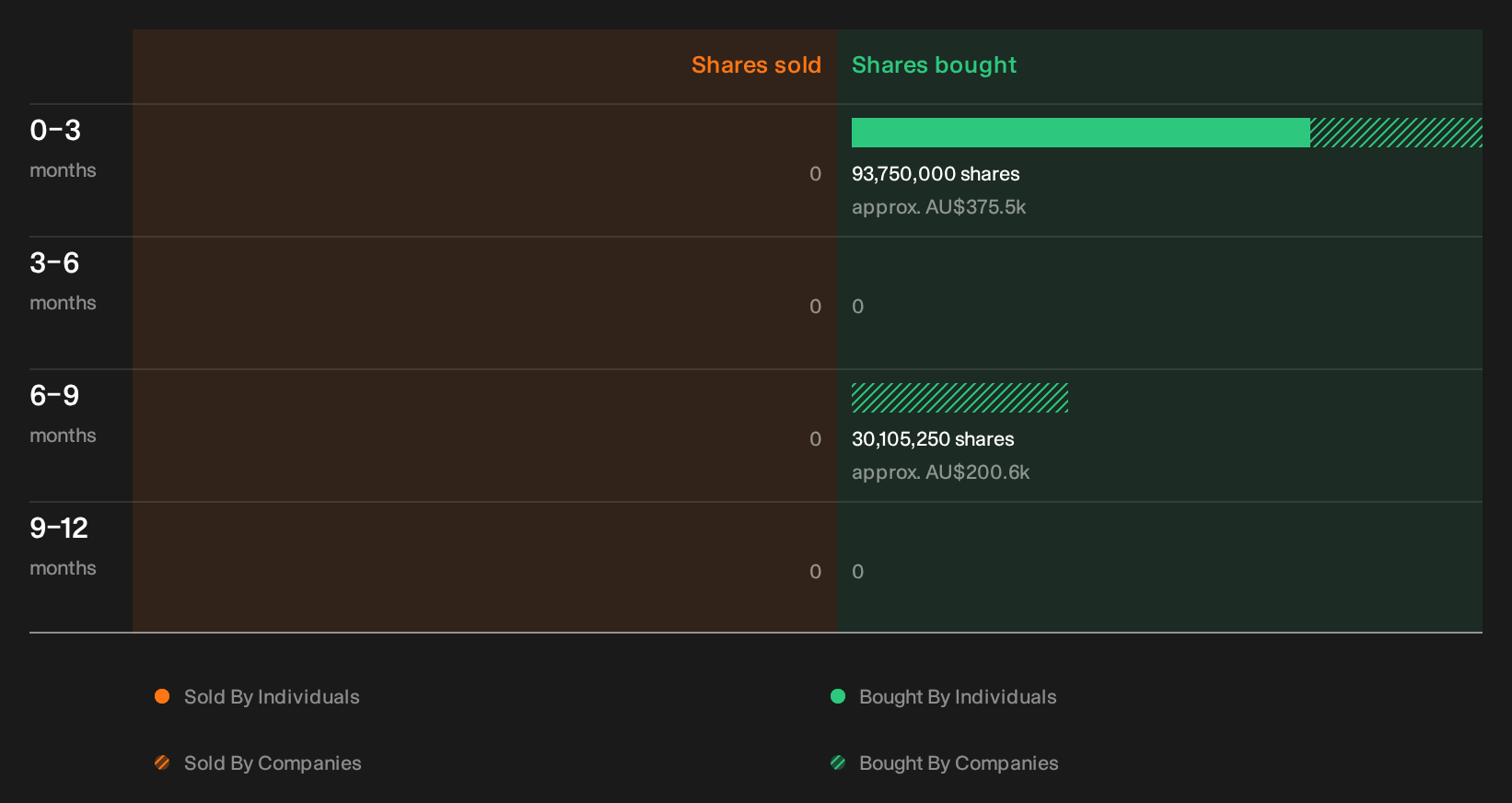
Task: Click the shares sold zero in 3-6 months row
Action: pos(815,307)
